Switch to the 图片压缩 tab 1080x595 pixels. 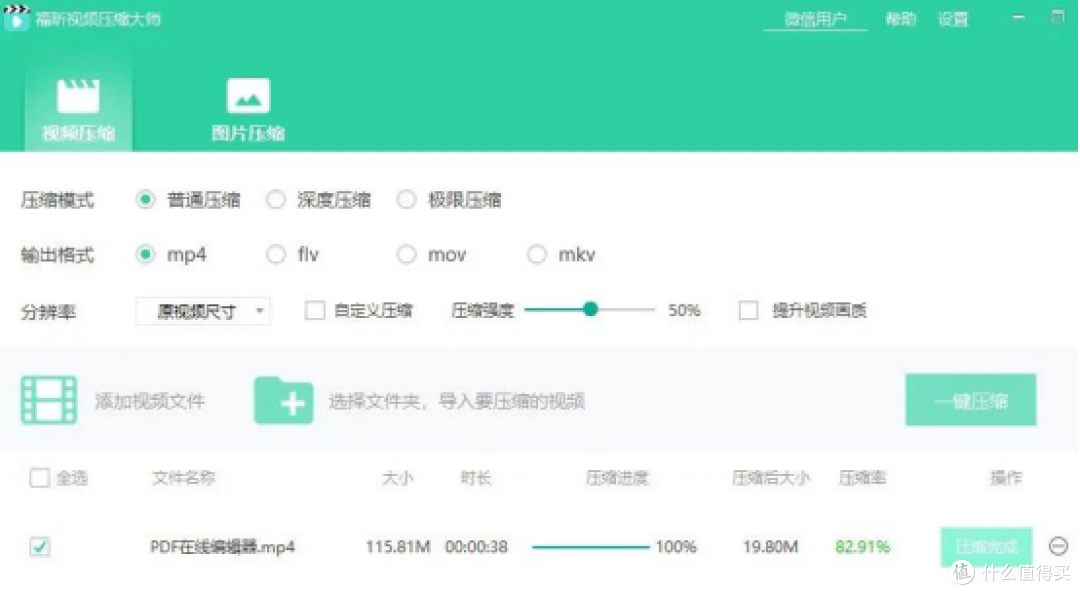coord(248,109)
